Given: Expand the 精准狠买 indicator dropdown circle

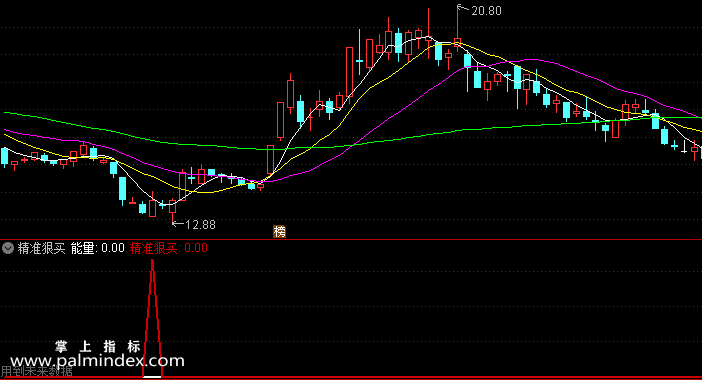Looking at the screenshot, I should pyautogui.click(x=8, y=248).
